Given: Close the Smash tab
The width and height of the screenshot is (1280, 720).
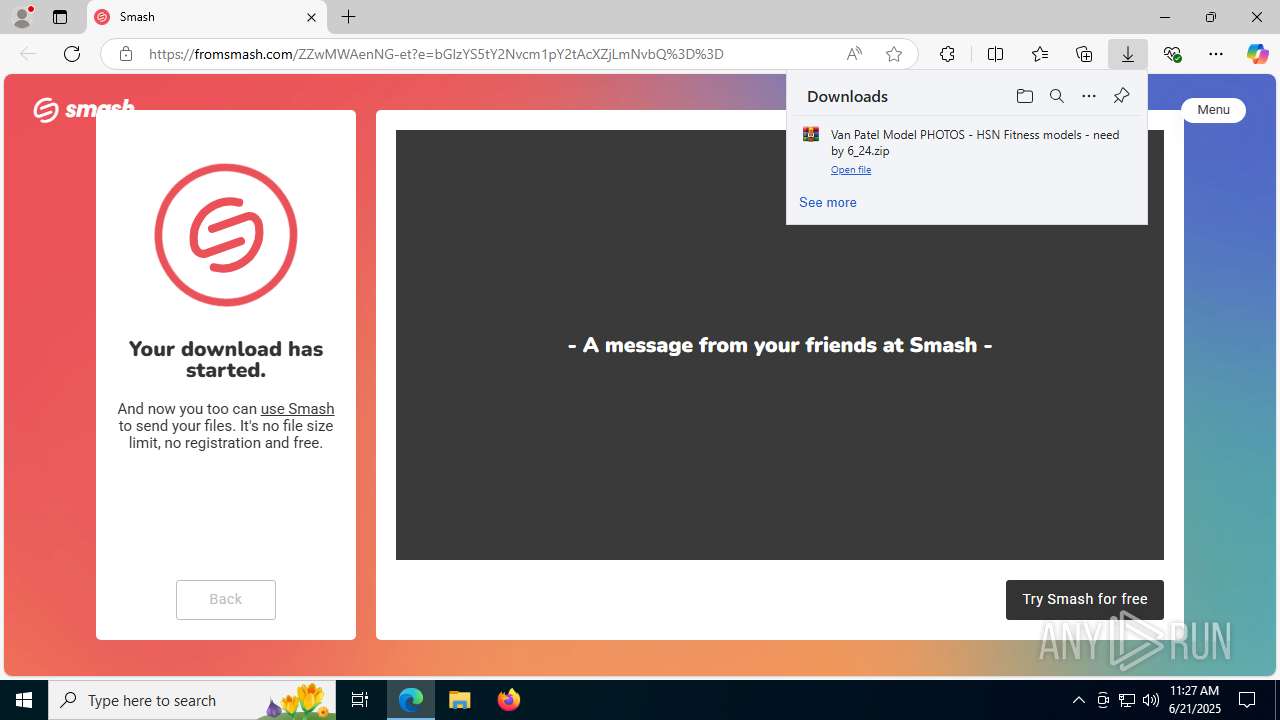Looking at the screenshot, I should tap(311, 17).
